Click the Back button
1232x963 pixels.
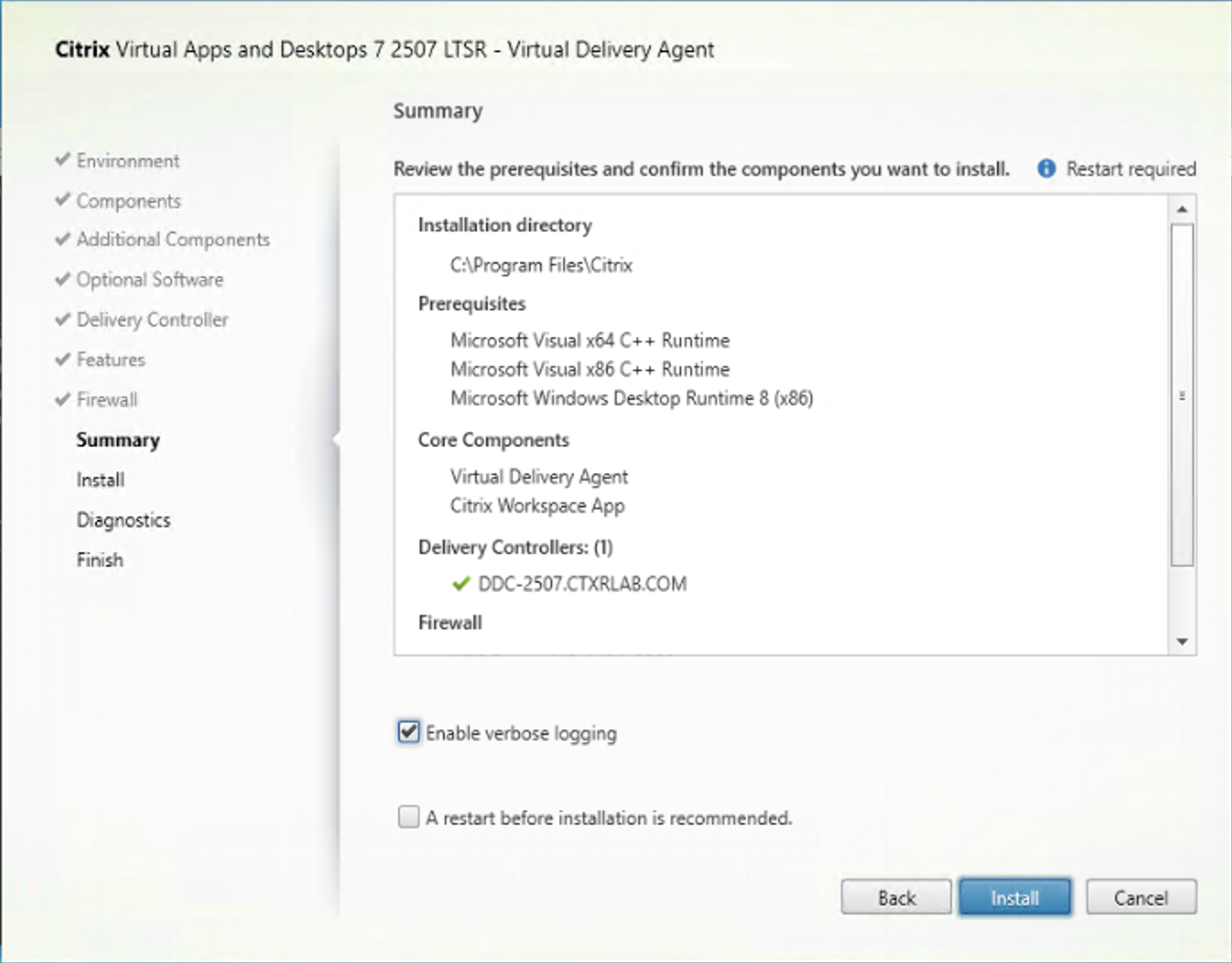896,897
